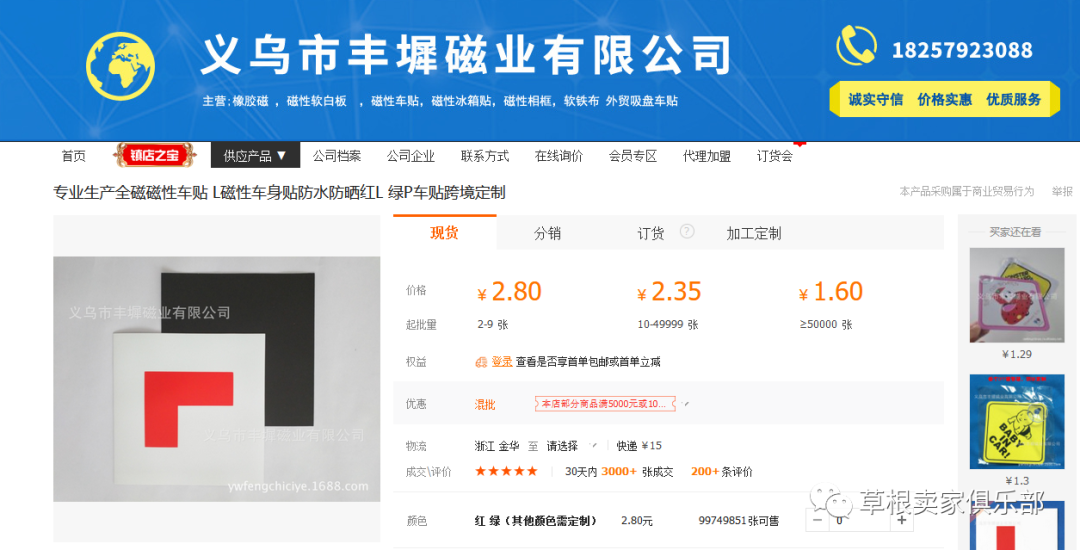Screen dimensions: 1080x550
Task: Open the 公司企业 menu item
Action: pos(411,156)
